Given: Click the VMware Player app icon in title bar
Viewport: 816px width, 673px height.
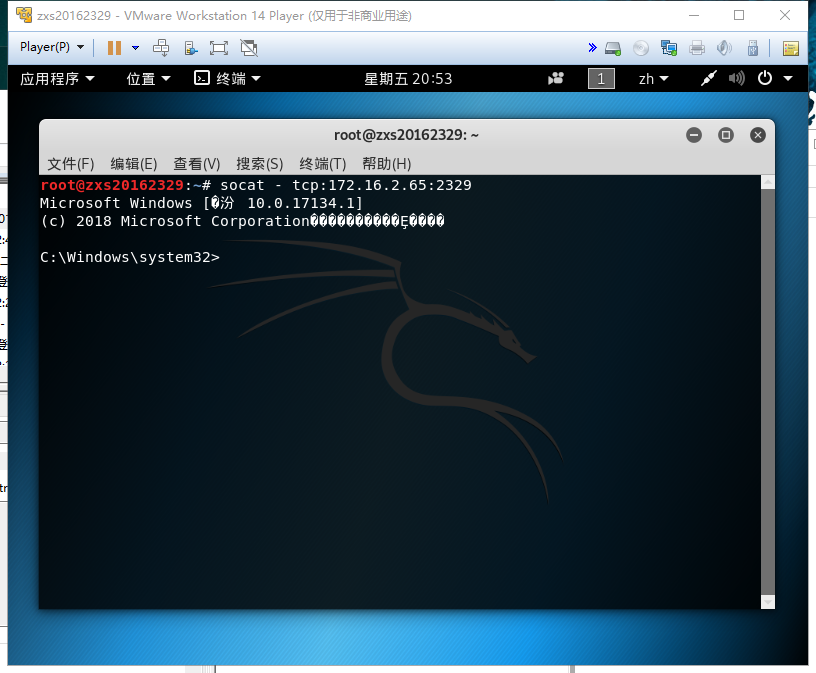Looking at the screenshot, I should (24, 15).
